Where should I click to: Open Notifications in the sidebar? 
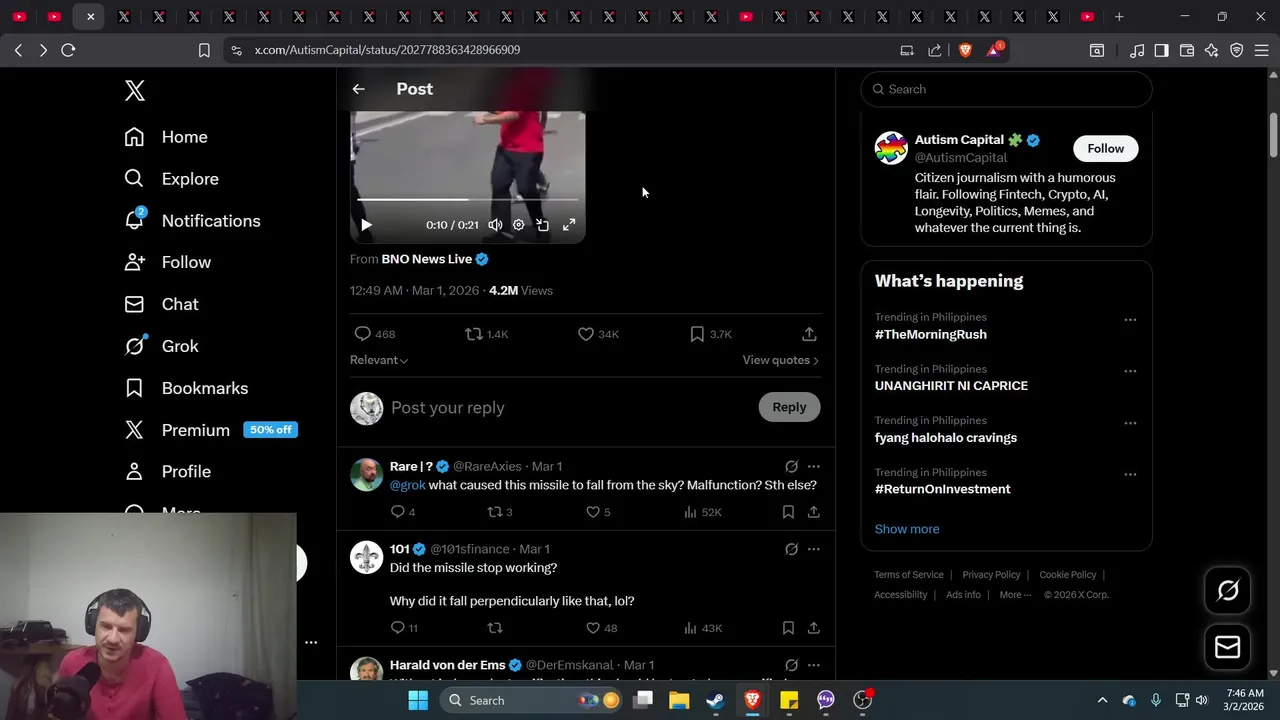[x=192, y=221]
